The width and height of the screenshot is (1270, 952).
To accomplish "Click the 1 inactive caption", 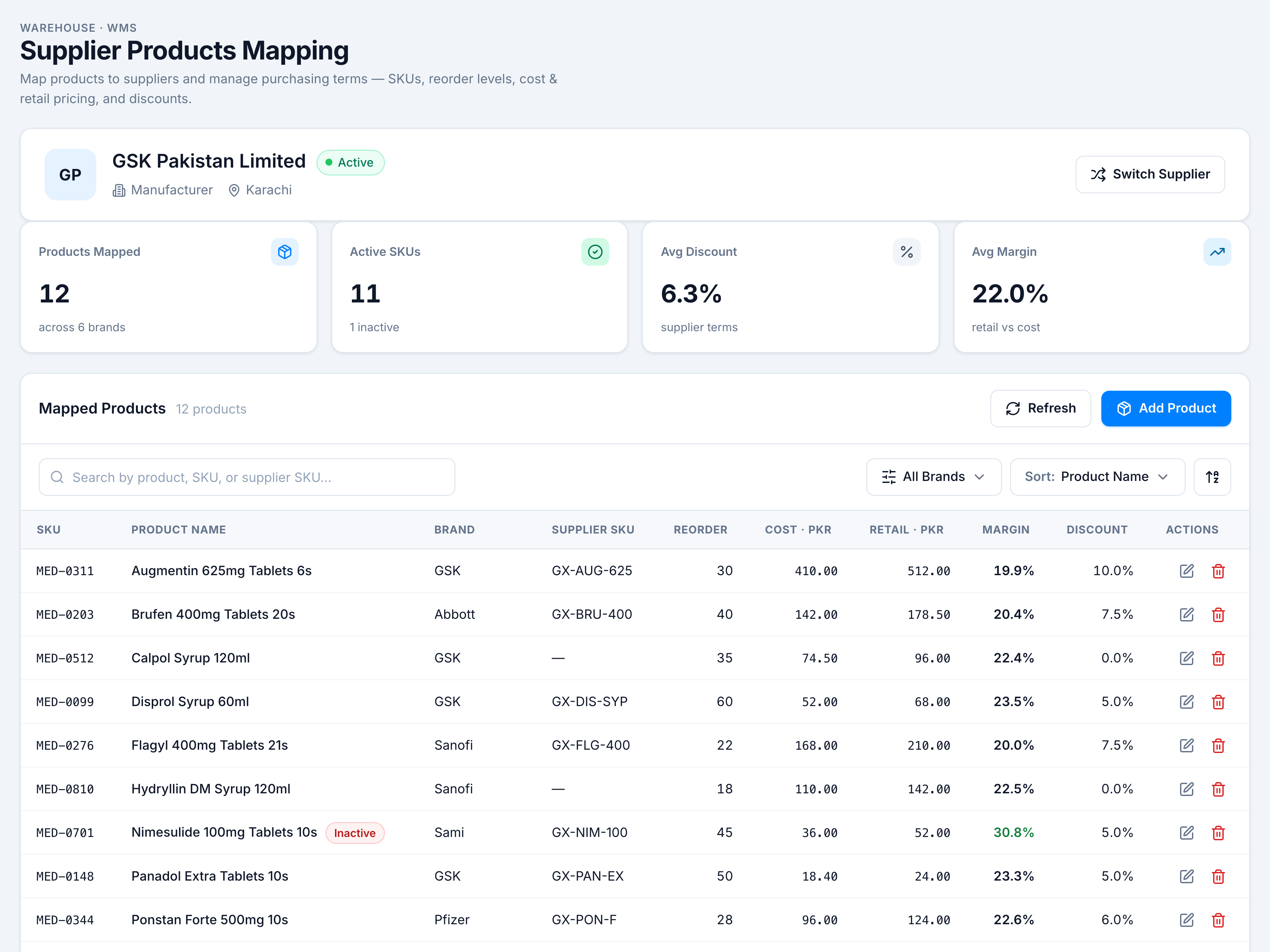I will [x=374, y=327].
